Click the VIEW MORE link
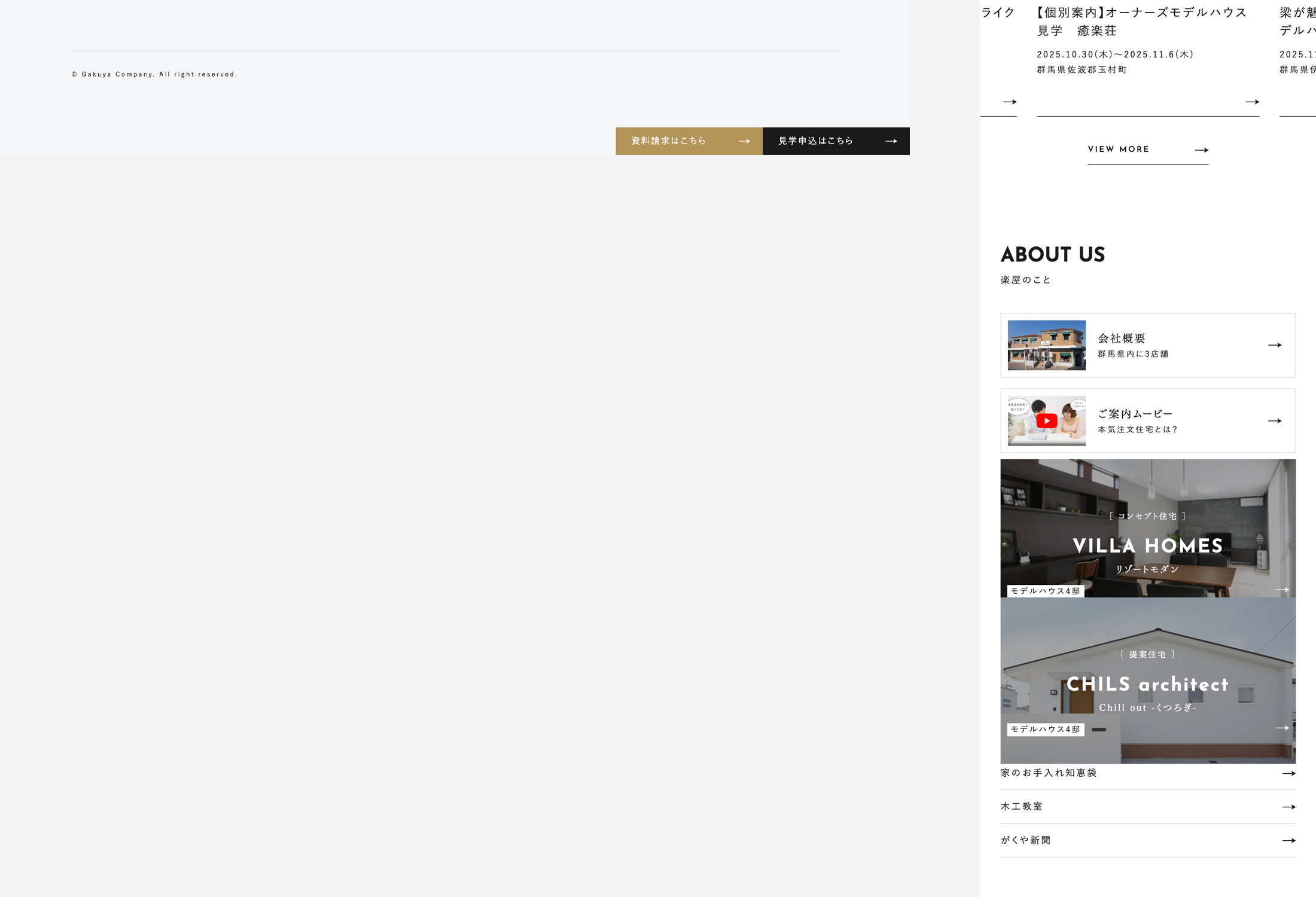This screenshot has height=897, width=1316. click(1118, 149)
